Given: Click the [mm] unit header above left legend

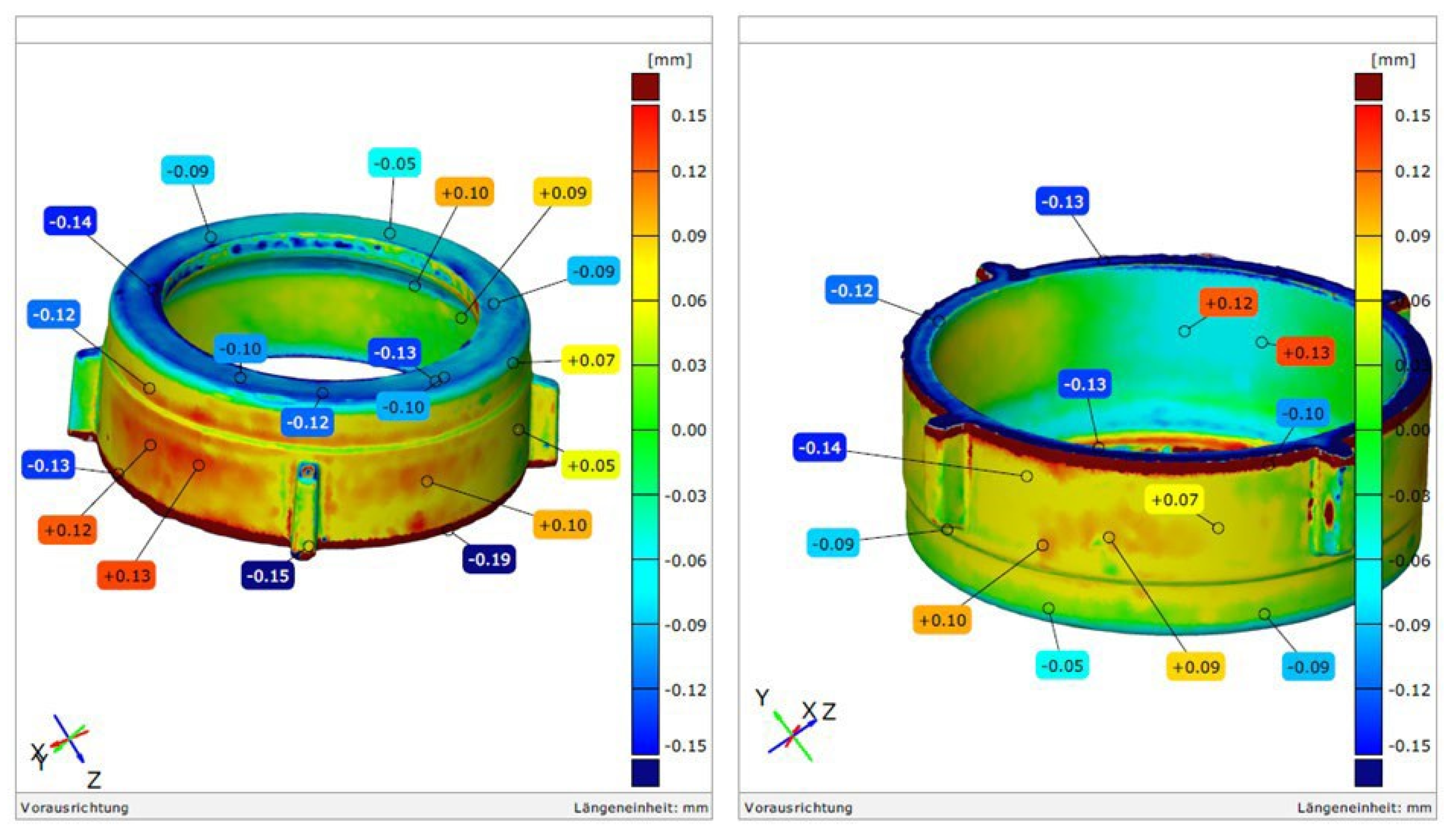Looking at the screenshot, I should [x=670, y=60].
